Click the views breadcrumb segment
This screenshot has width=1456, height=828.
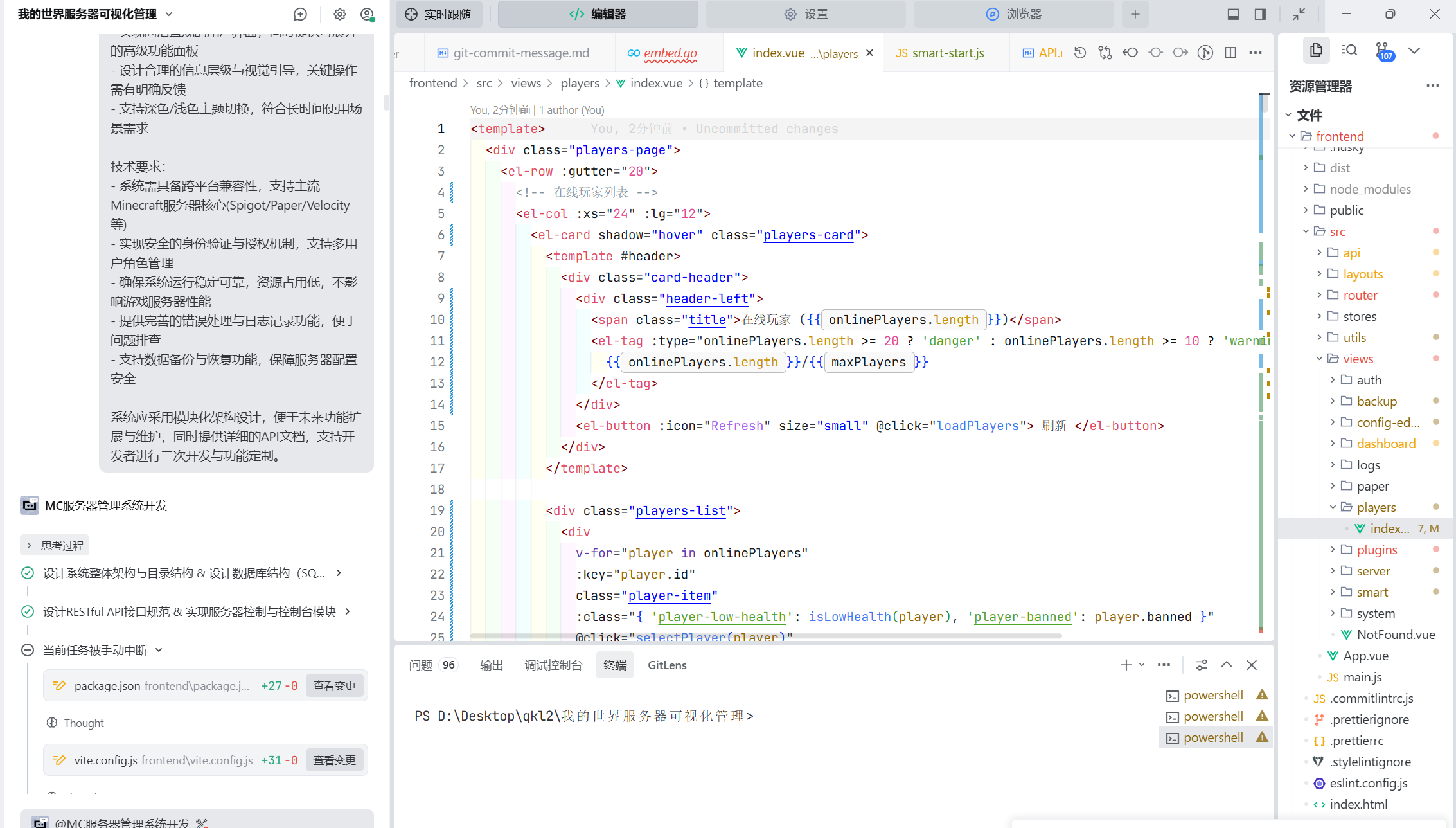tap(526, 83)
